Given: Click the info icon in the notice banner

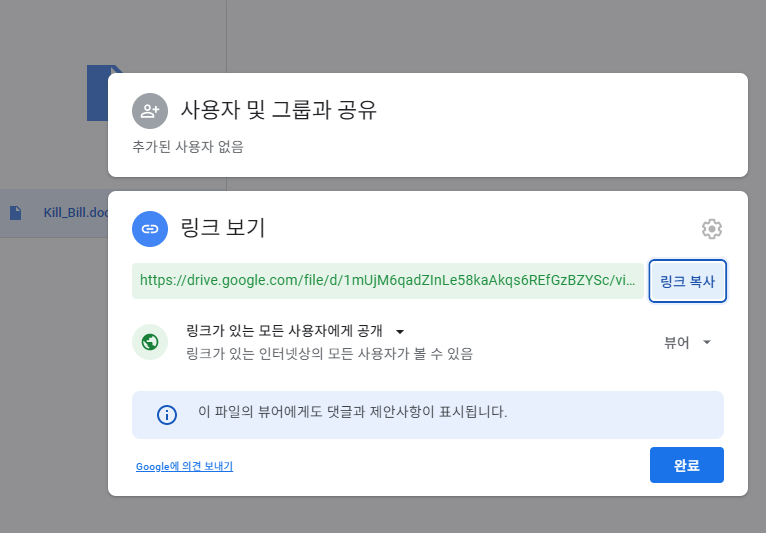Looking at the screenshot, I should coord(167,415).
